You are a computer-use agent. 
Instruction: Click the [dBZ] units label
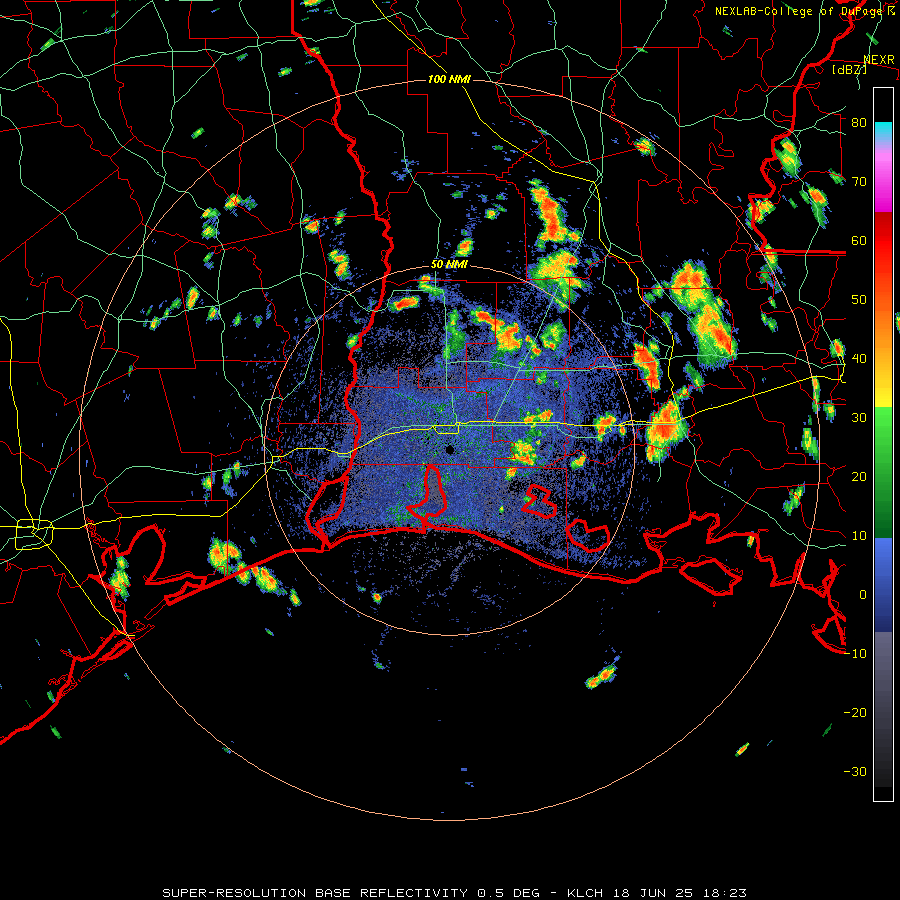pos(849,69)
